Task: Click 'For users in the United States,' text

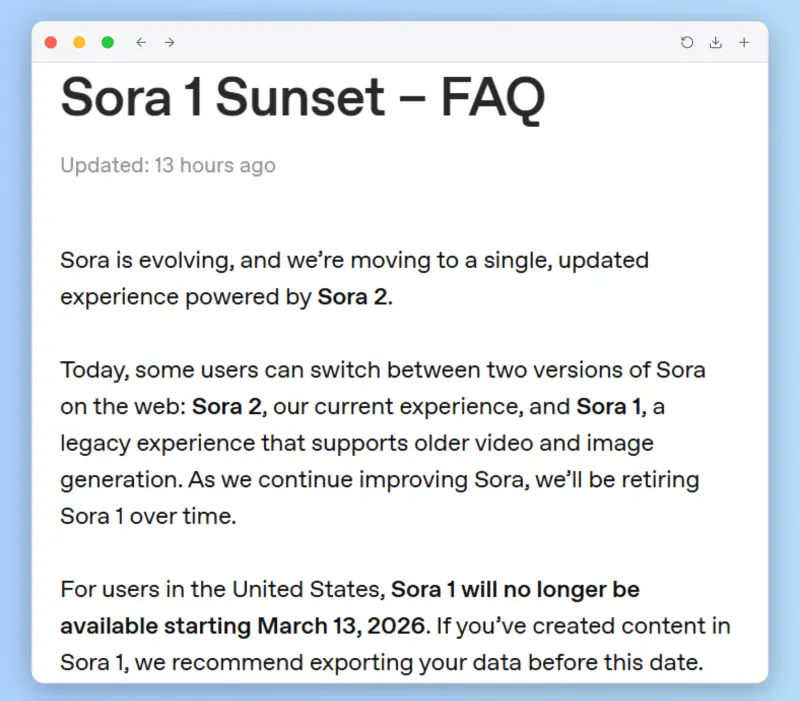Action: click(x=223, y=590)
